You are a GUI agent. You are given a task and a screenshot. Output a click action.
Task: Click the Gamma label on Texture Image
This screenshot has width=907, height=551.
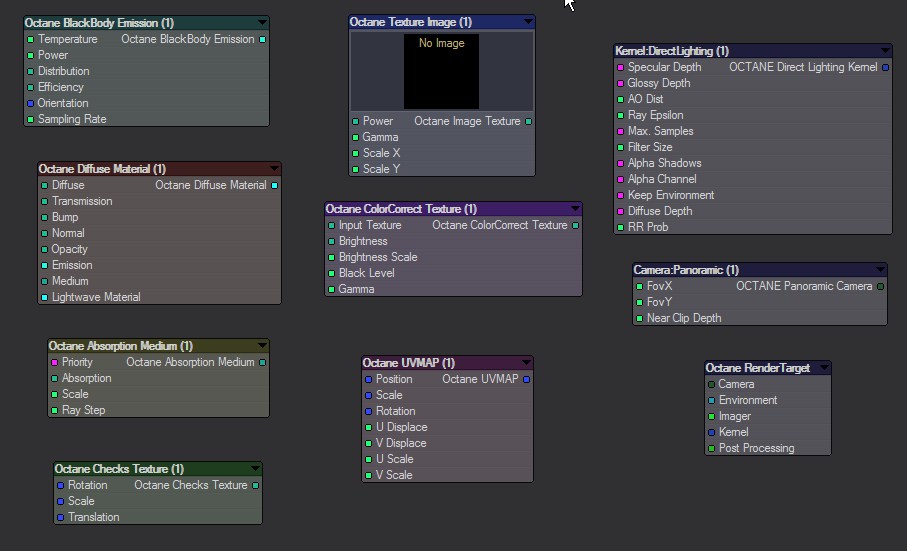pyautogui.click(x=380, y=138)
